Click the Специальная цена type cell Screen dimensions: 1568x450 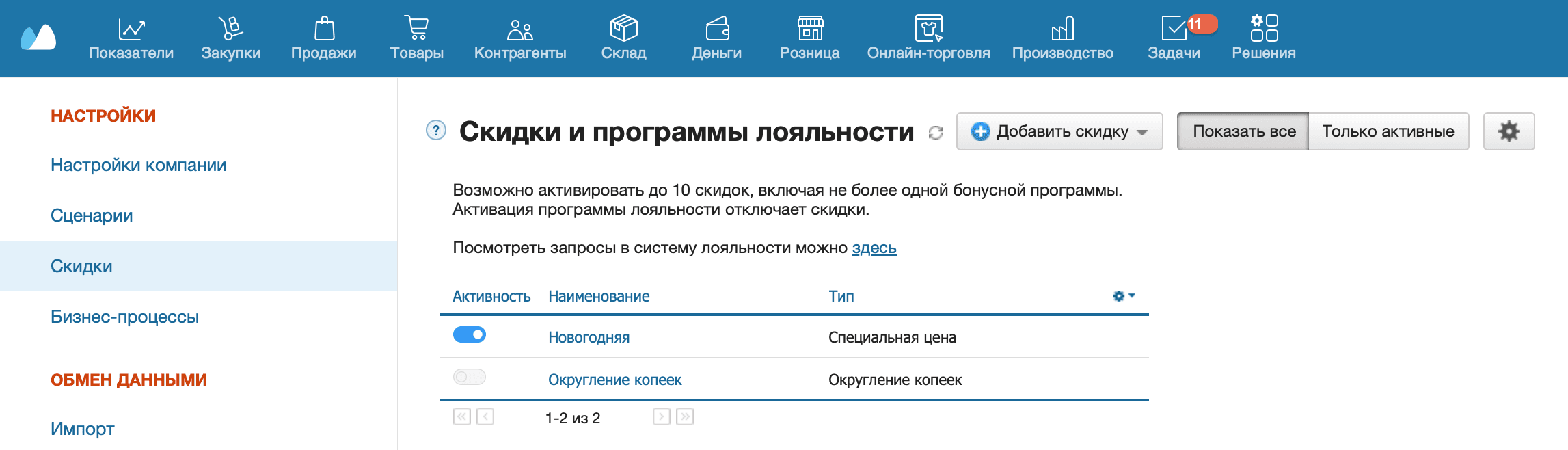(892, 337)
